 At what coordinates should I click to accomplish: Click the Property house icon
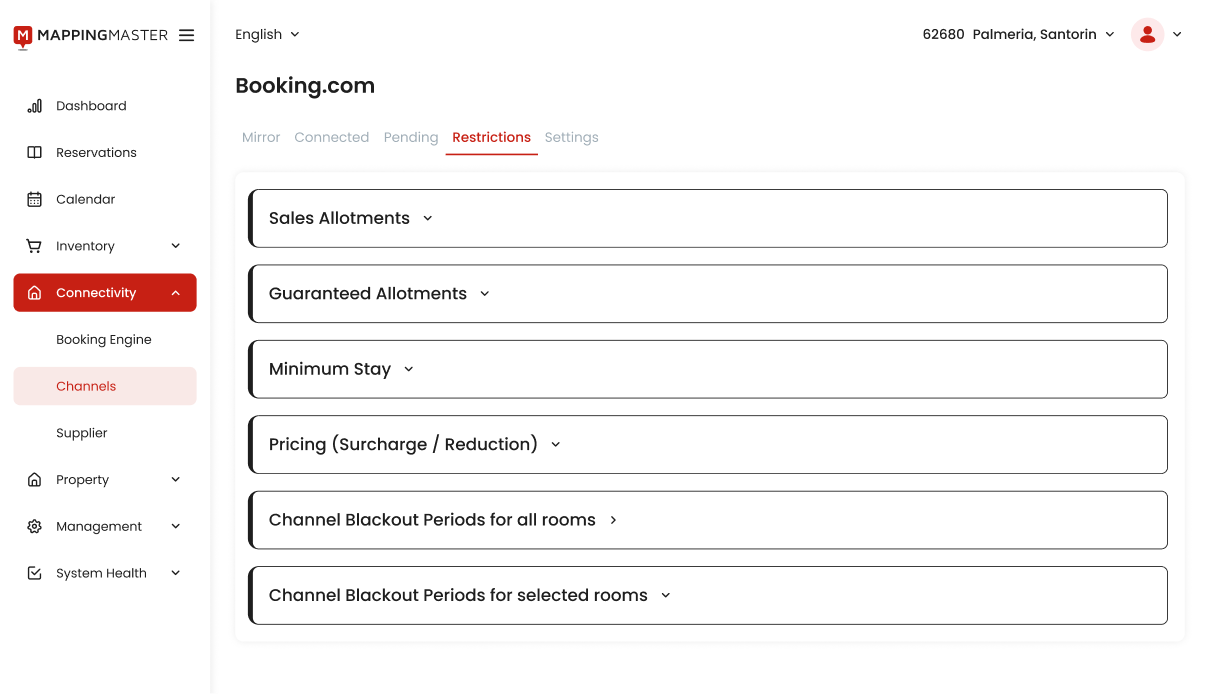point(34,480)
